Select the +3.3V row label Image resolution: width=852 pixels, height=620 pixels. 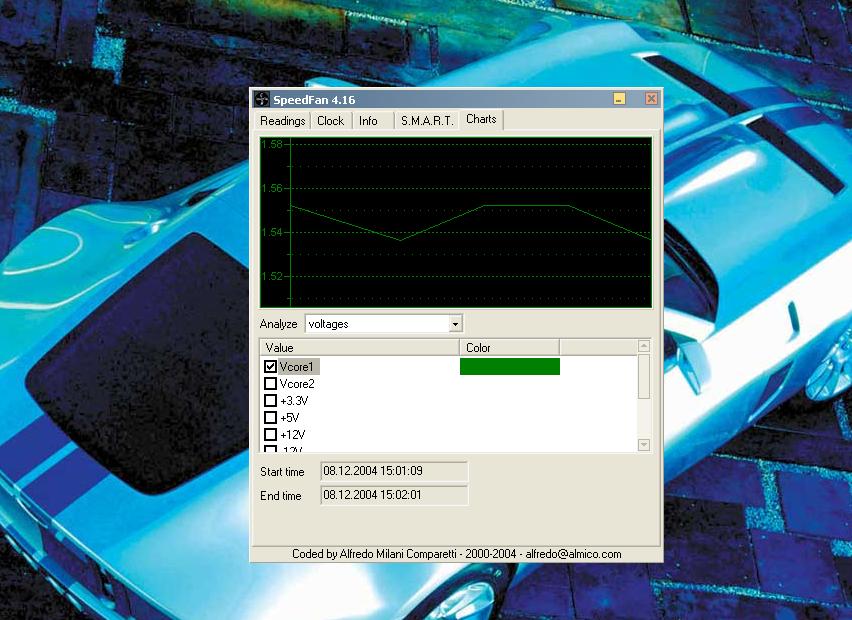(x=294, y=400)
